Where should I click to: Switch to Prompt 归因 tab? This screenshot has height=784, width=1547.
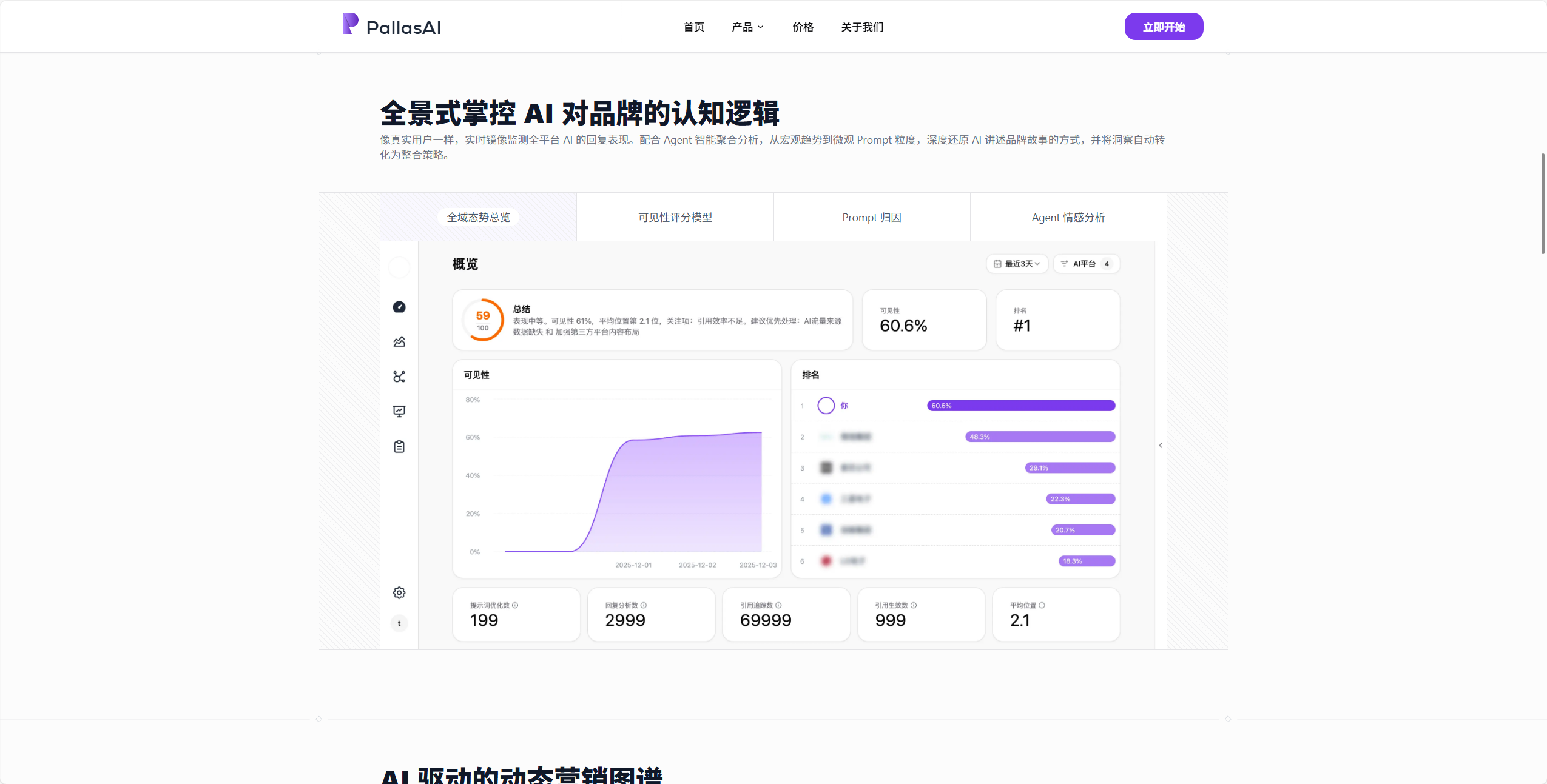[x=872, y=217]
